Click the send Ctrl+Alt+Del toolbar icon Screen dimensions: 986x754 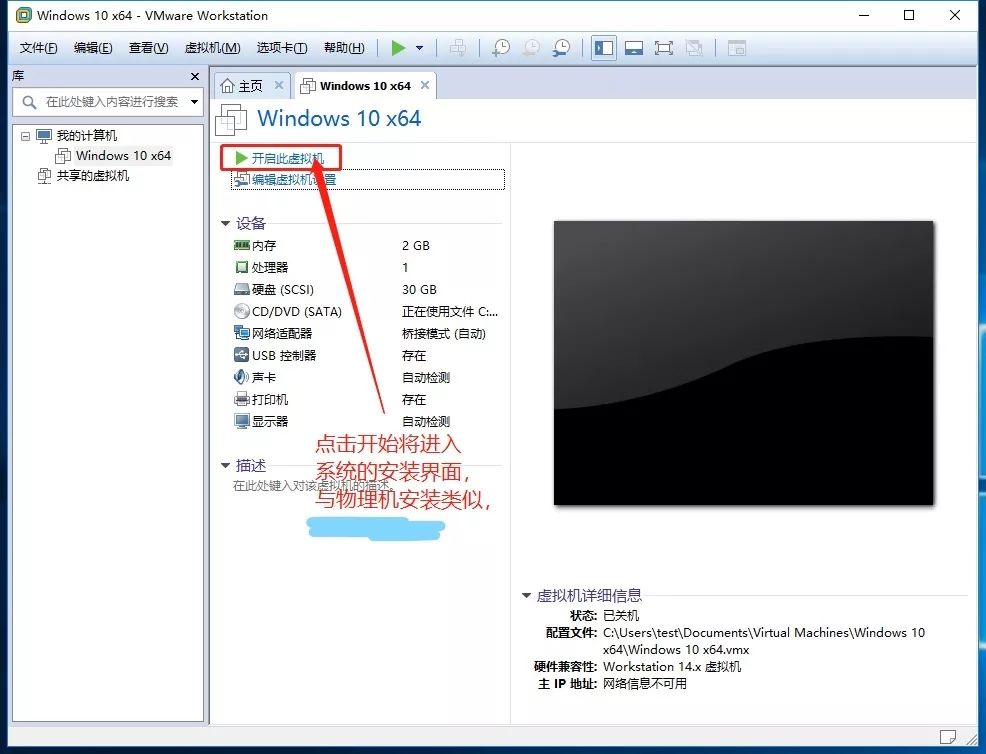pyautogui.click(x=458, y=48)
